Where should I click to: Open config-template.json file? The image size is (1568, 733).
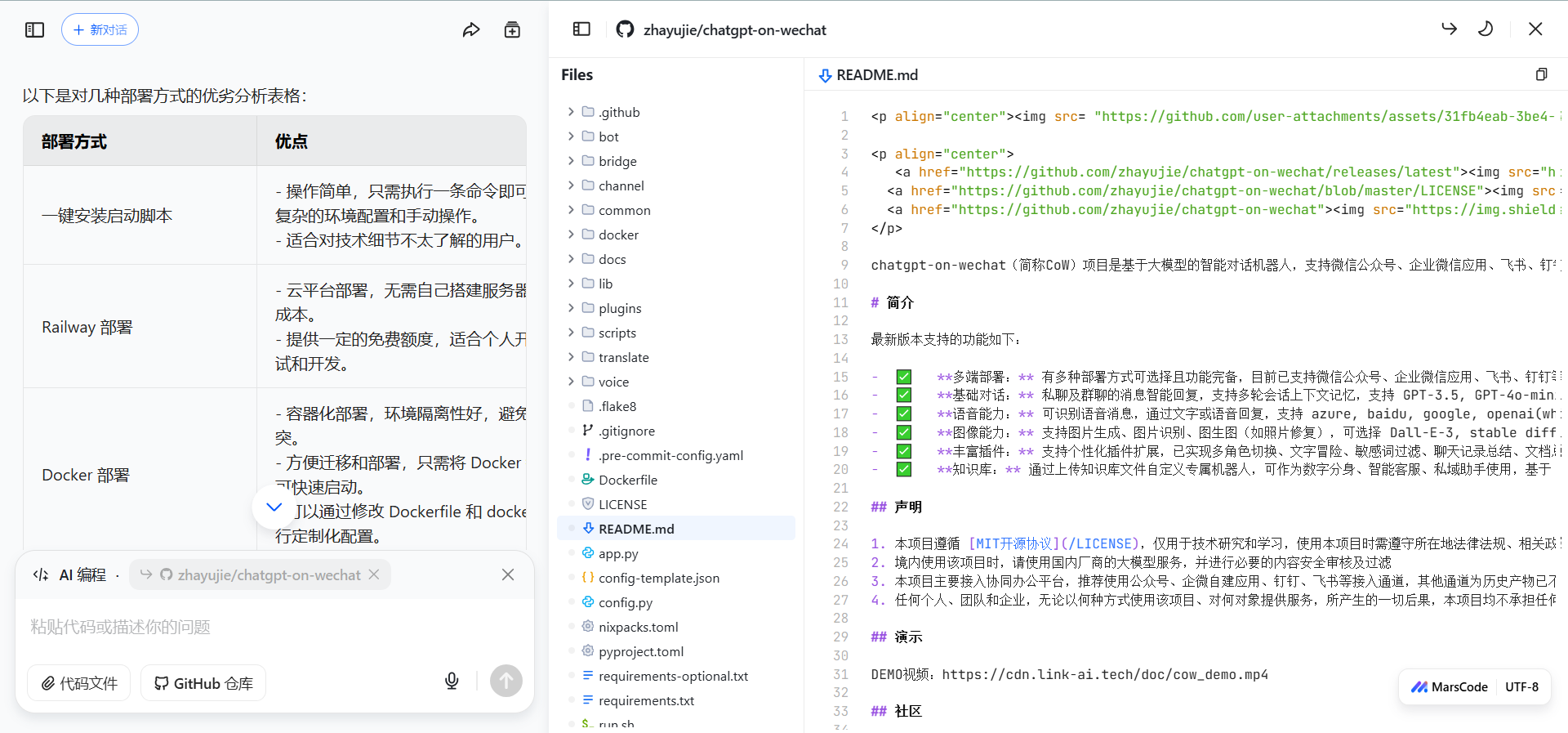click(676, 578)
